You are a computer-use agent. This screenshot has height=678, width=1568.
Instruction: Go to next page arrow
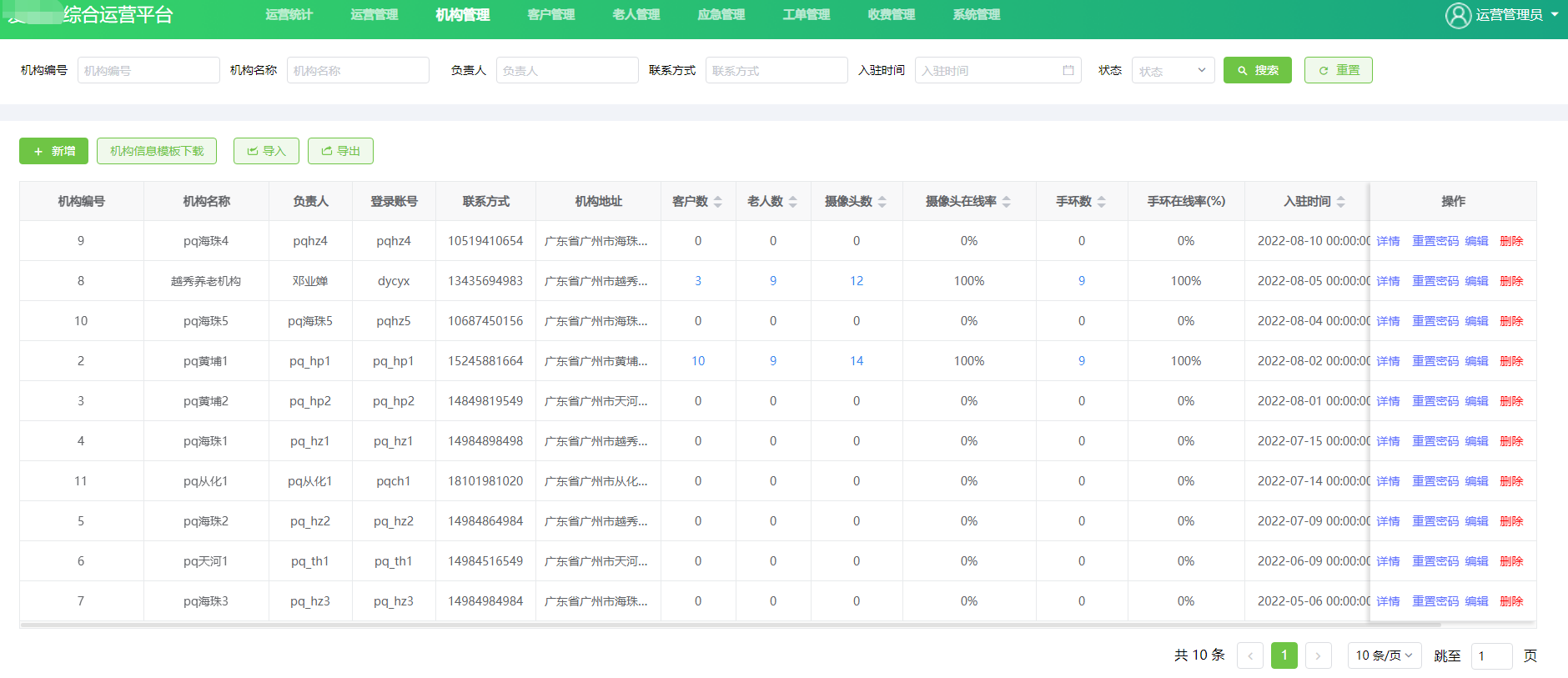(1318, 655)
